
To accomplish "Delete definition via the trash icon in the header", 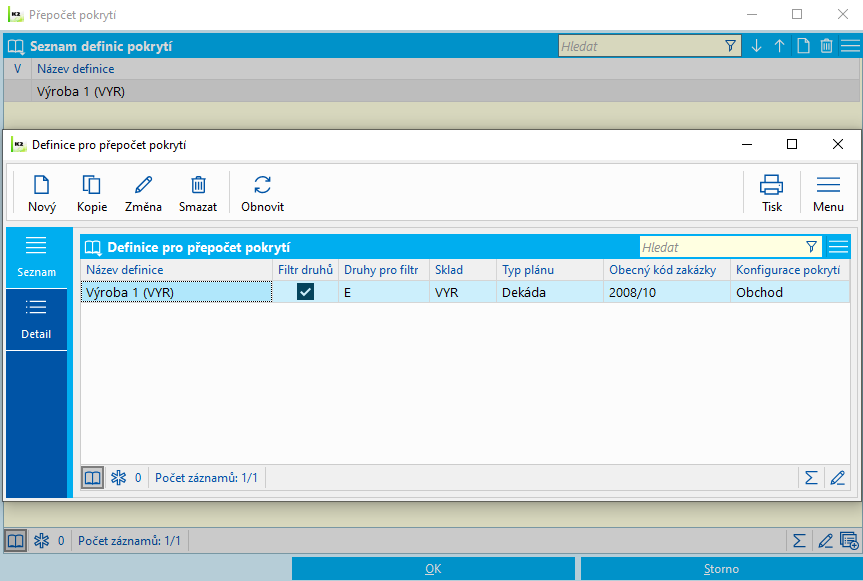I will tap(826, 46).
